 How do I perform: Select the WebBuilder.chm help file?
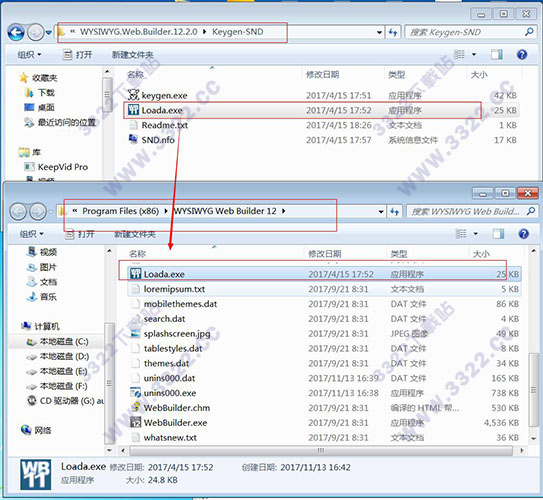click(324, 408)
